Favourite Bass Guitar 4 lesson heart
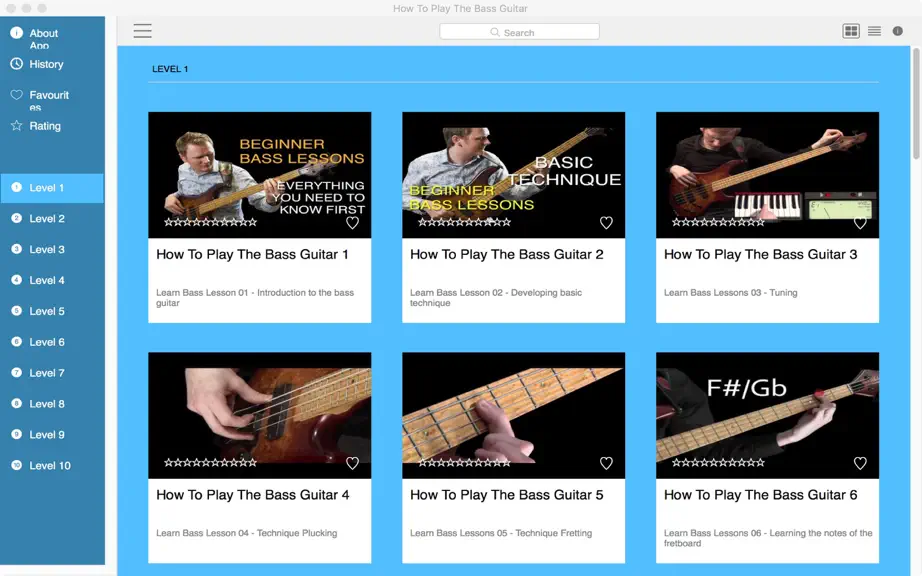Screen dimensions: 922x576 [352, 463]
